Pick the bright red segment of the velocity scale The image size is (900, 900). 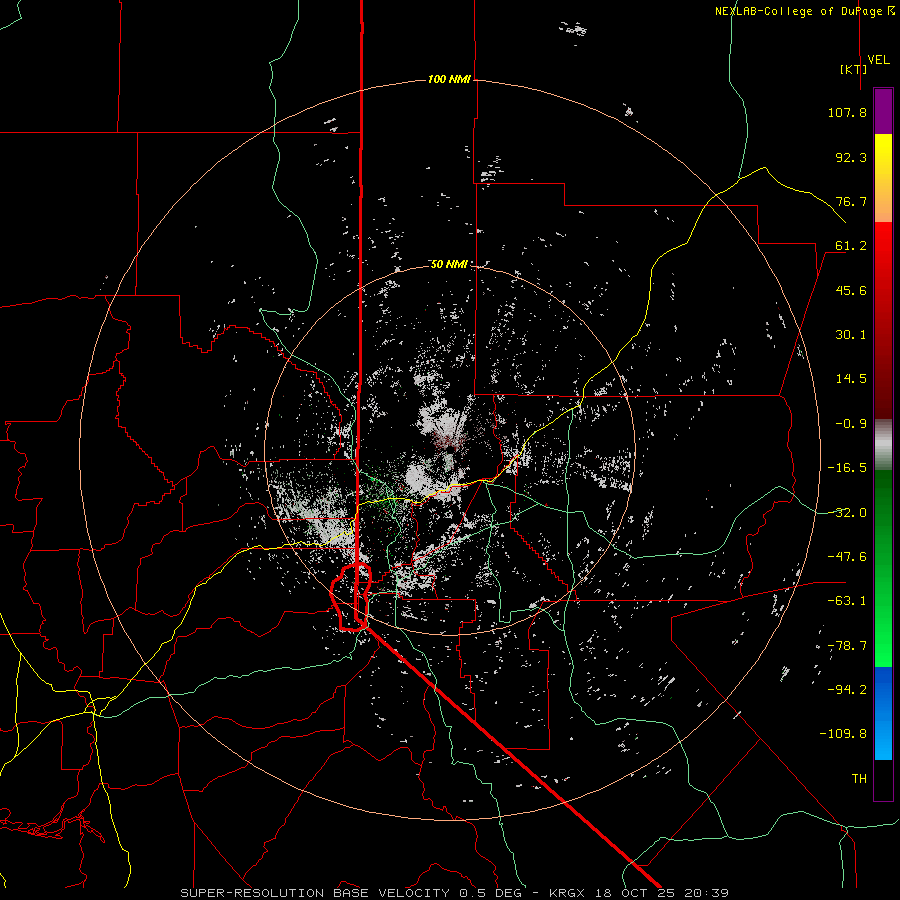click(883, 253)
